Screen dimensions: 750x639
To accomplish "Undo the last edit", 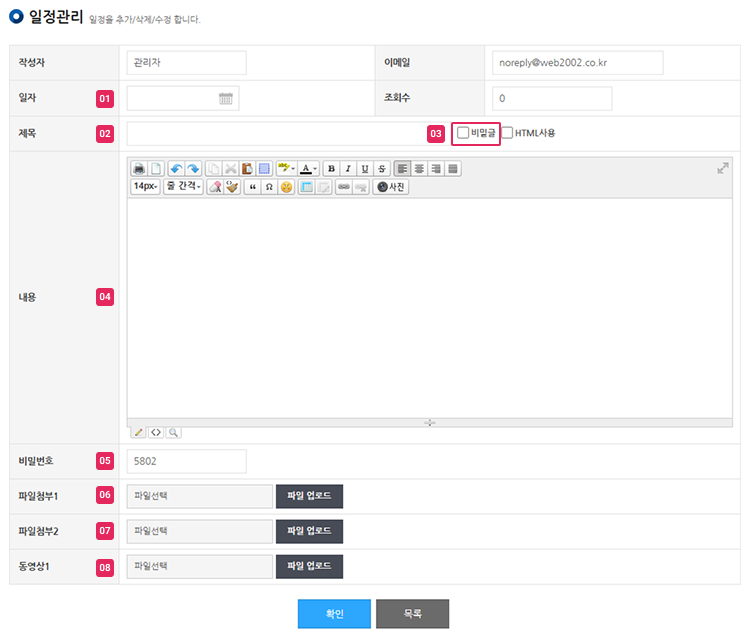I will pyautogui.click(x=176, y=169).
